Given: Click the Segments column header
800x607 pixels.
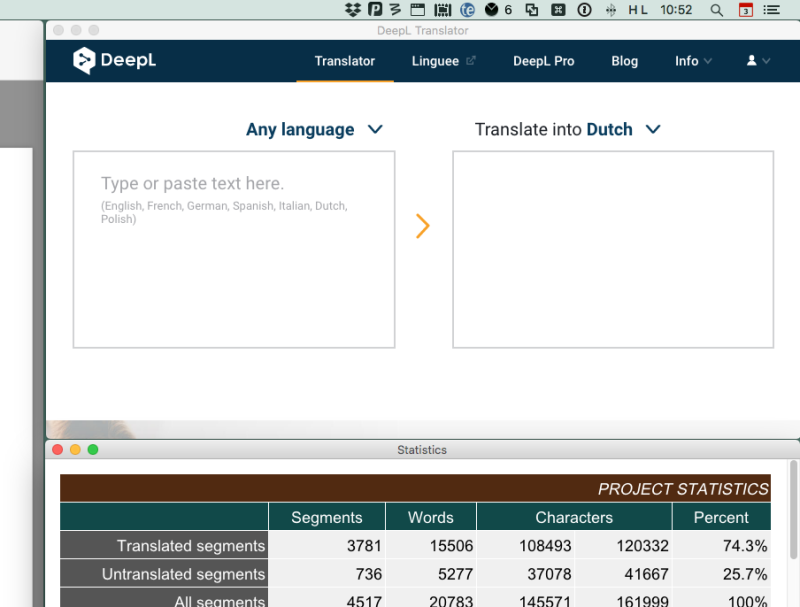Looking at the screenshot, I should [327, 517].
